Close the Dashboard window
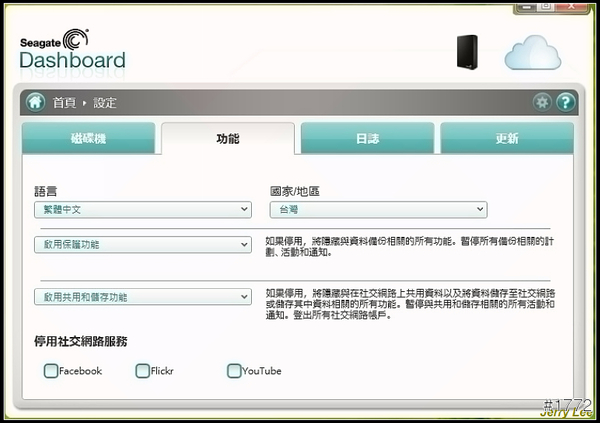Screen dimensions: 600x423 tap(571, 7)
